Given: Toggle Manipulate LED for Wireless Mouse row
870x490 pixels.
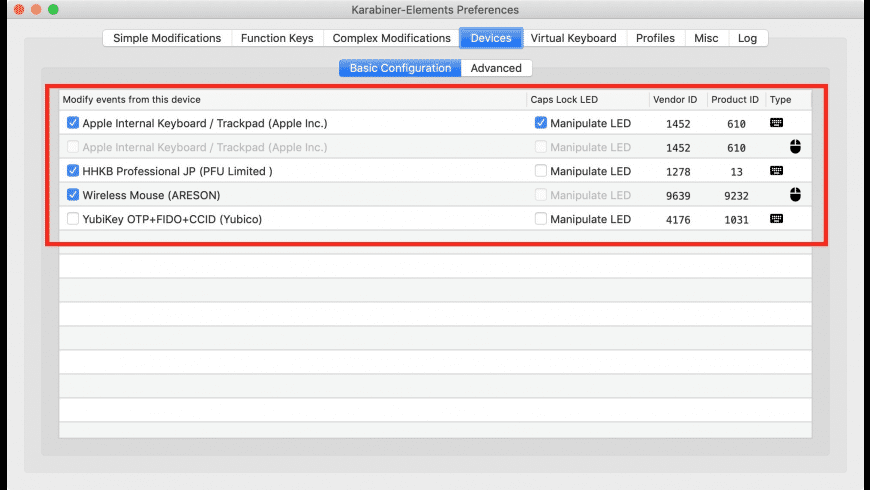Looking at the screenshot, I should tap(540, 195).
